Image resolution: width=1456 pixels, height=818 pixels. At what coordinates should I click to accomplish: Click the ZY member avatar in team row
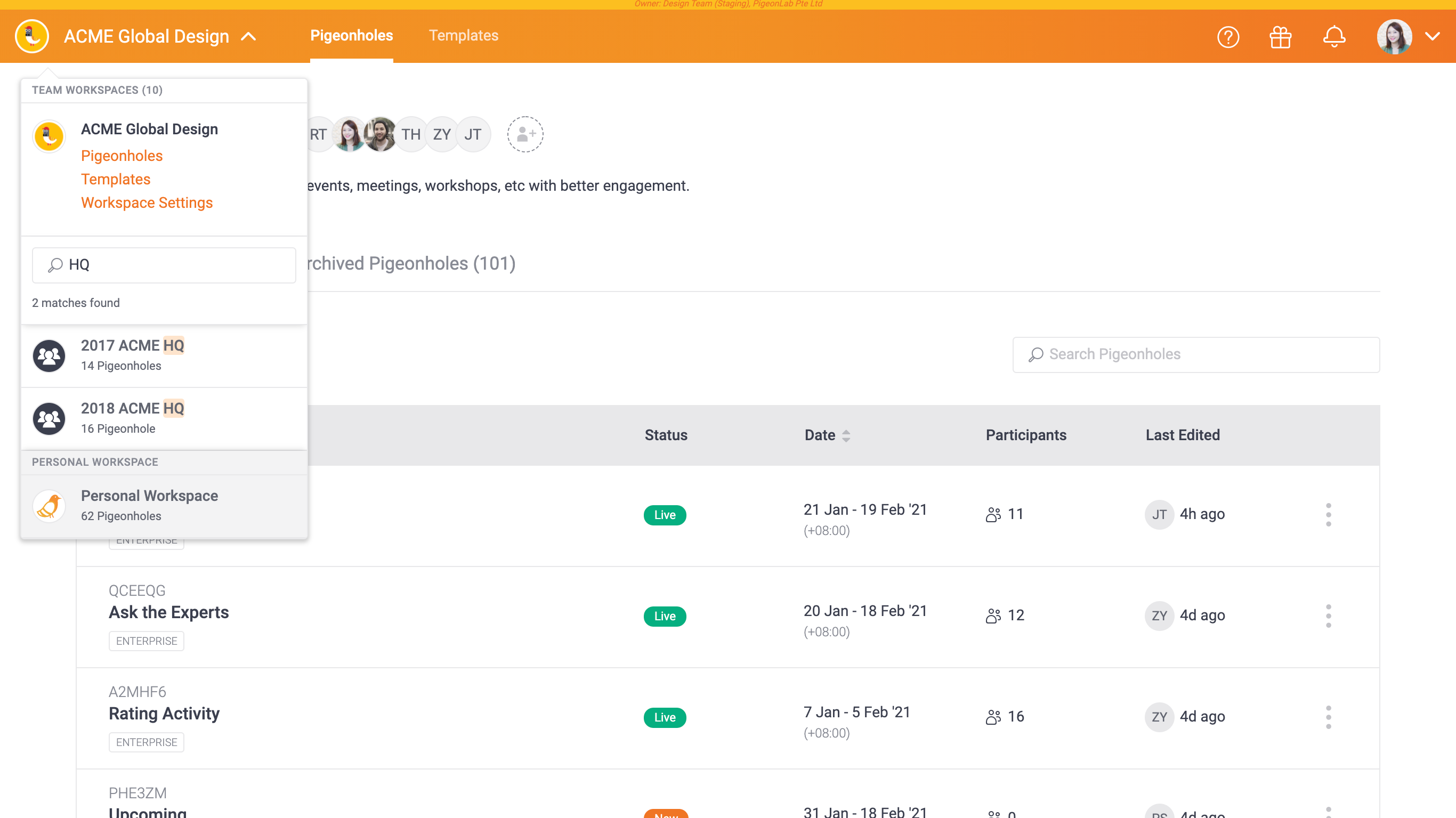[x=441, y=134]
